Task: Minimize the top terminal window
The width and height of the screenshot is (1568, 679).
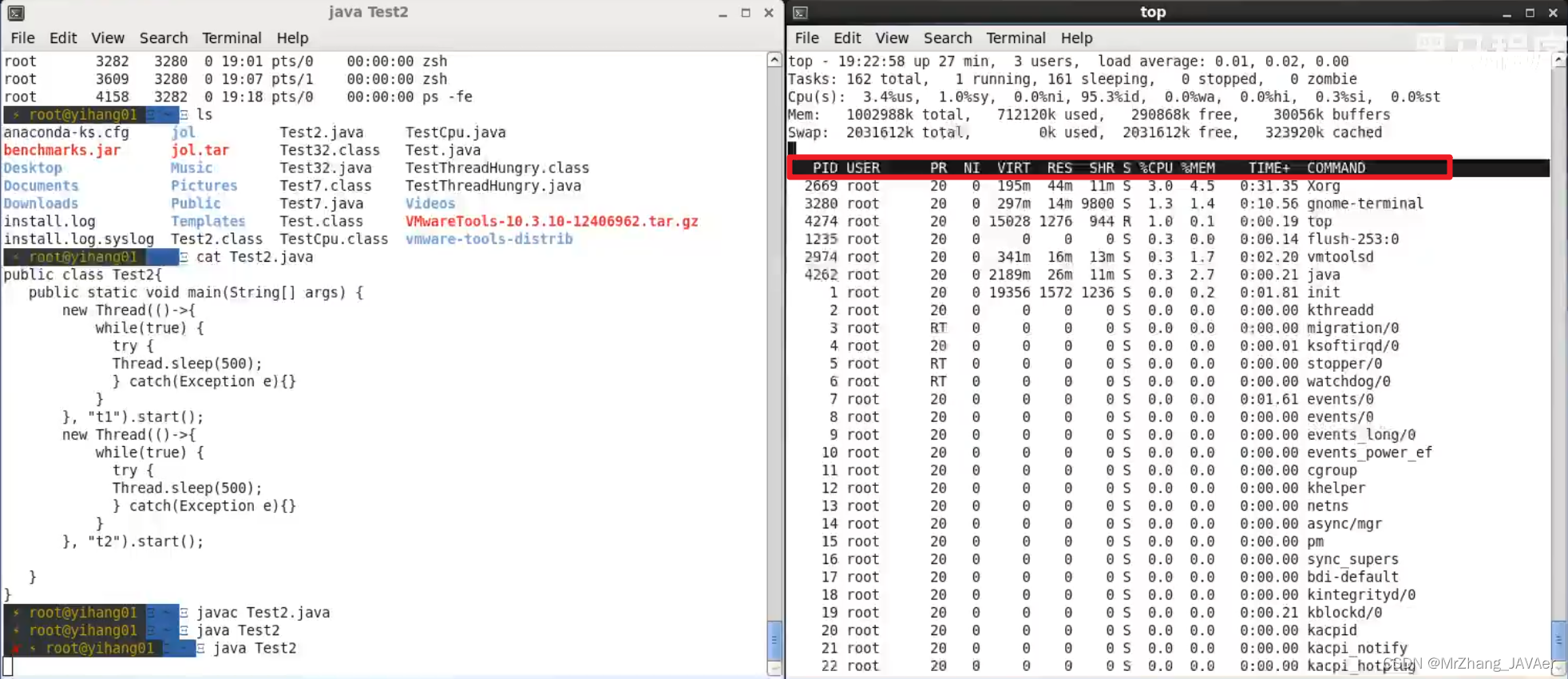Action: [x=1507, y=13]
